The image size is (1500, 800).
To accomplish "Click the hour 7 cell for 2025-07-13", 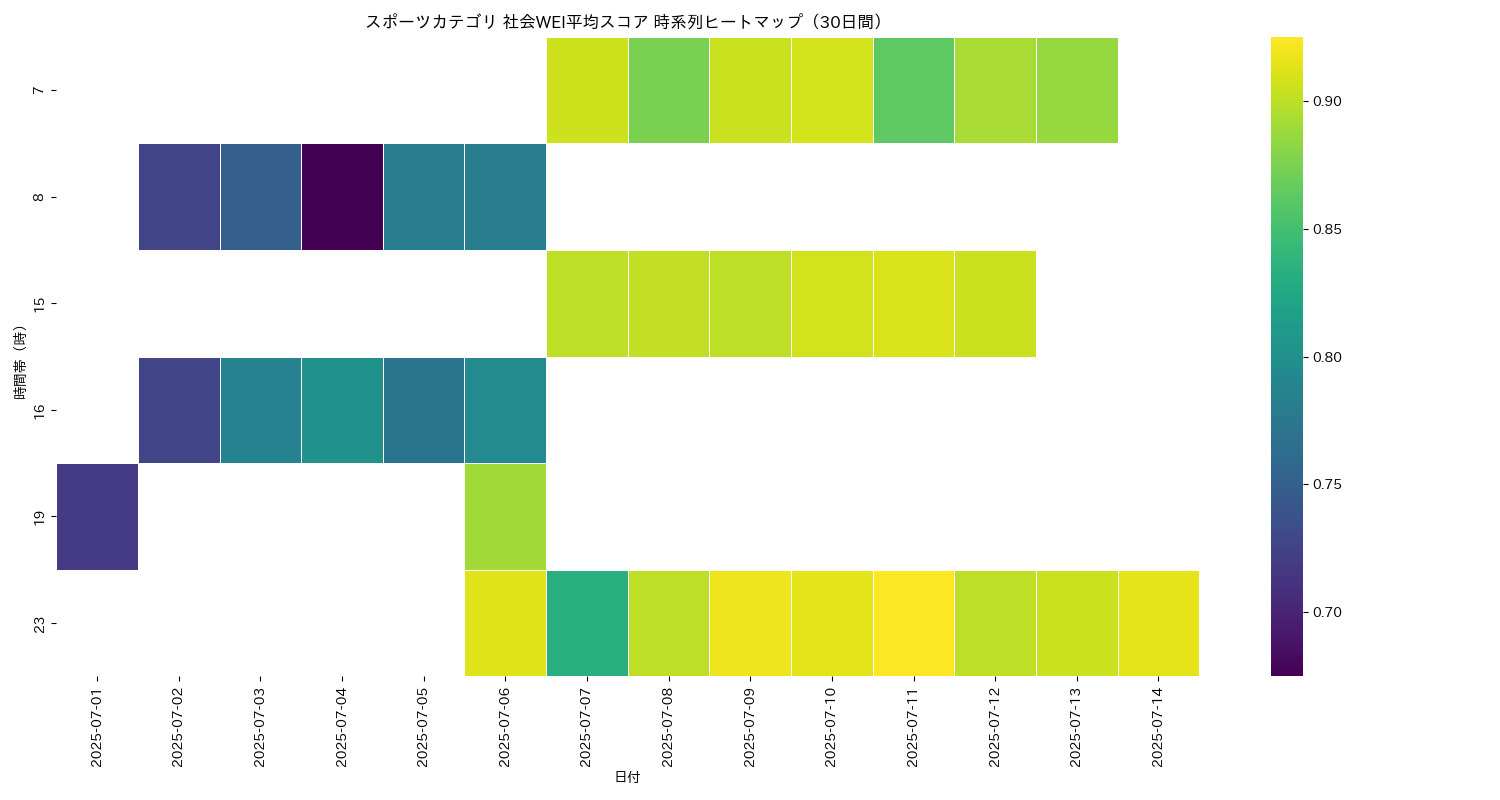I will point(1077,90).
